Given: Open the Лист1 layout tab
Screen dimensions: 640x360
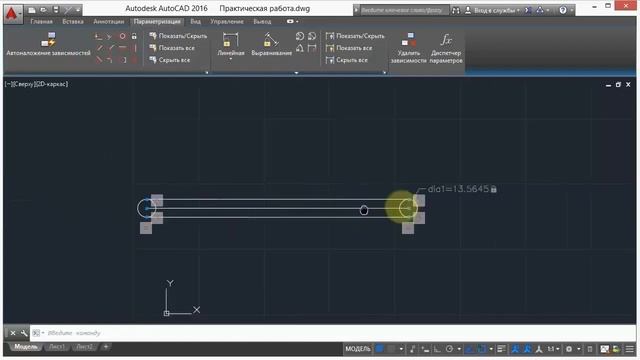Looking at the screenshot, I should tap(57, 347).
